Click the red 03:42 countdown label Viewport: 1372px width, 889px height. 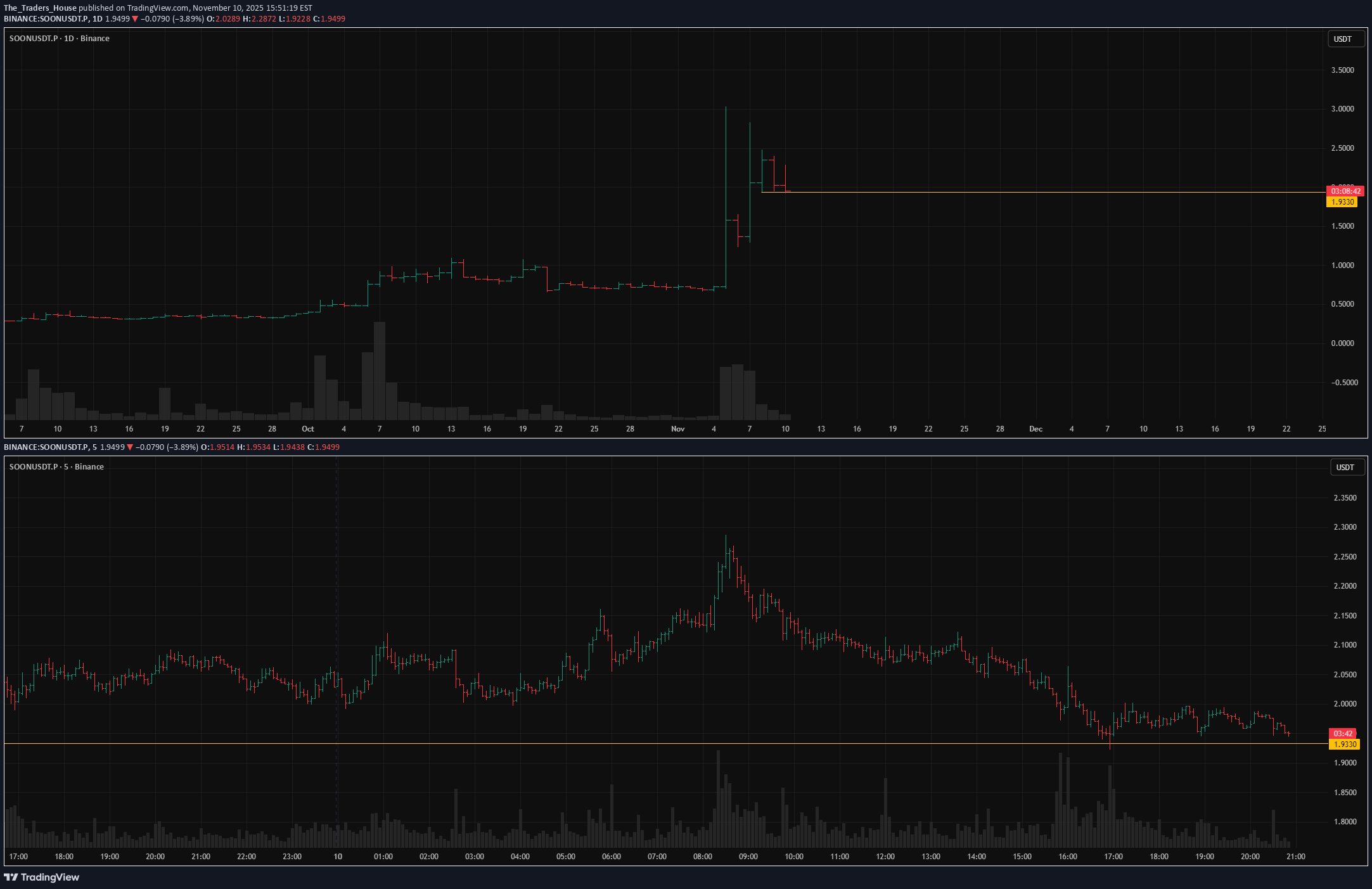click(x=1343, y=733)
